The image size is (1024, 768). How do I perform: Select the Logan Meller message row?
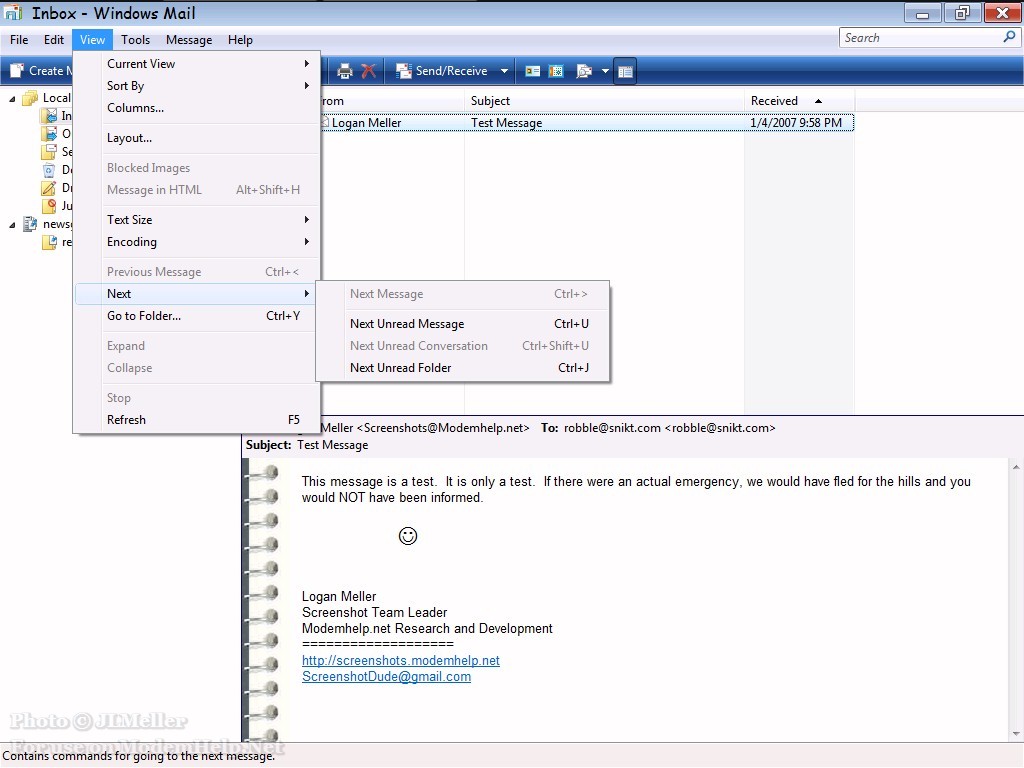[586, 123]
